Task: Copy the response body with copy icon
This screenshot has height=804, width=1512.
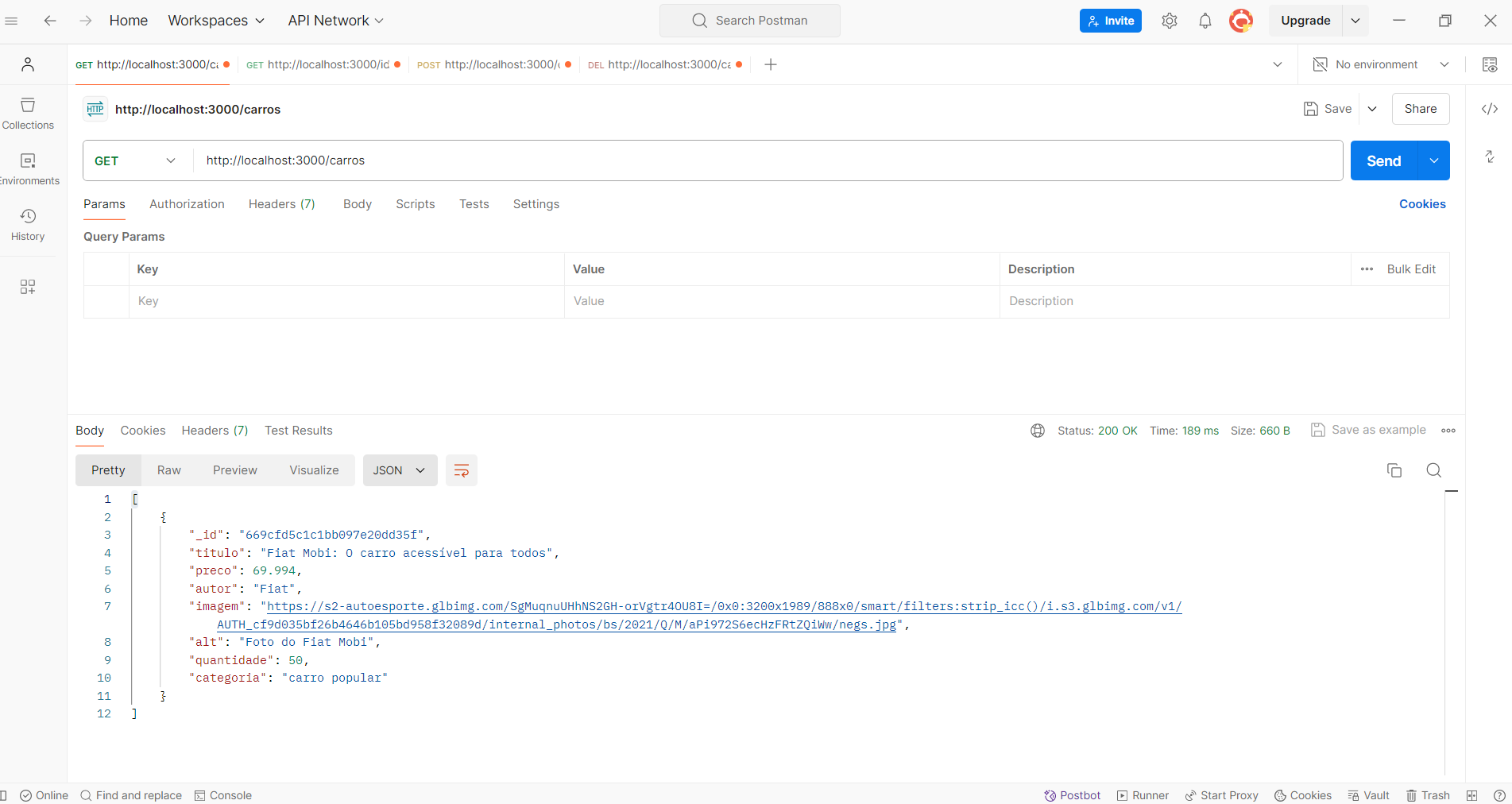Action: coord(1394,470)
